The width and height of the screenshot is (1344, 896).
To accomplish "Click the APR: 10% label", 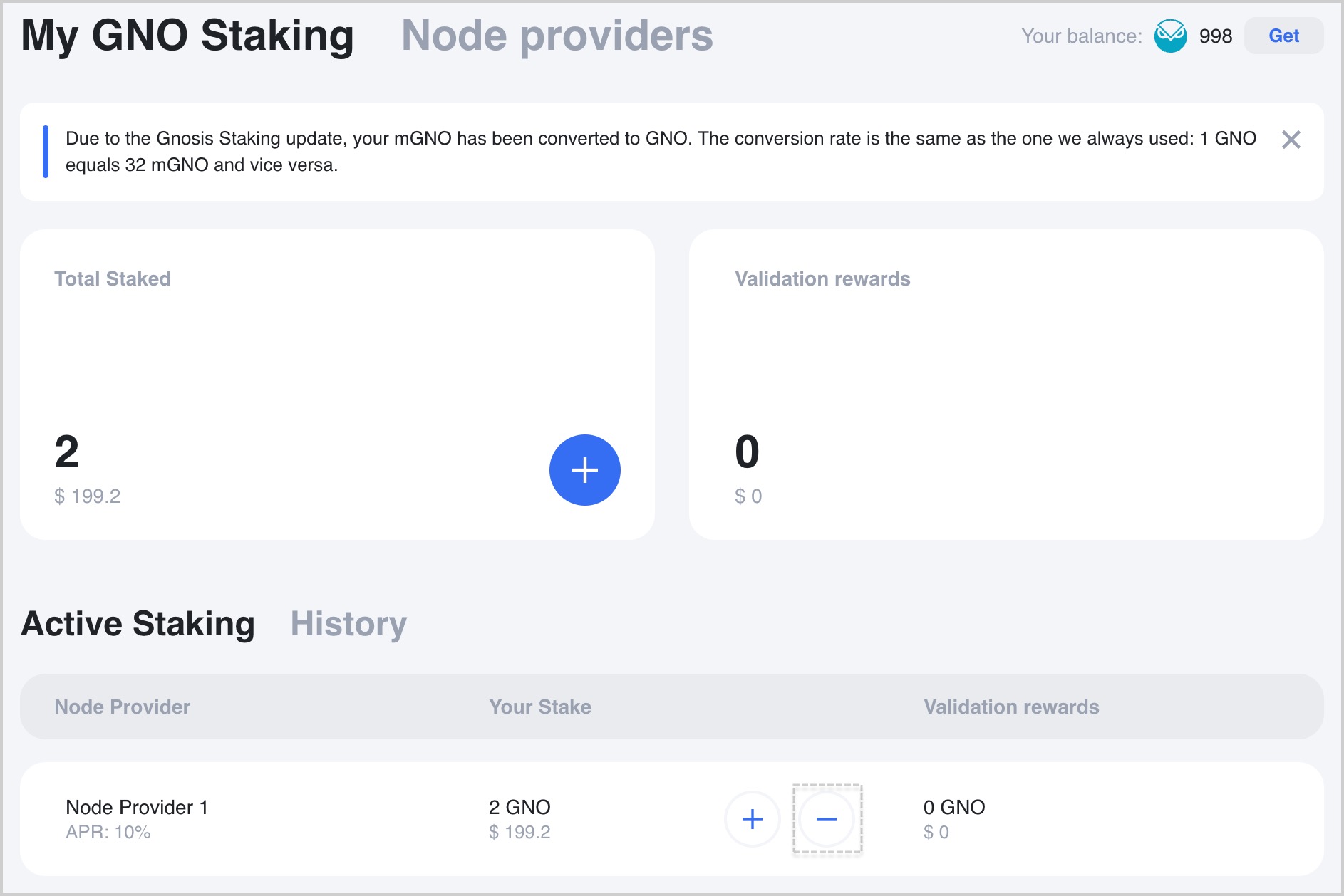I will (108, 832).
